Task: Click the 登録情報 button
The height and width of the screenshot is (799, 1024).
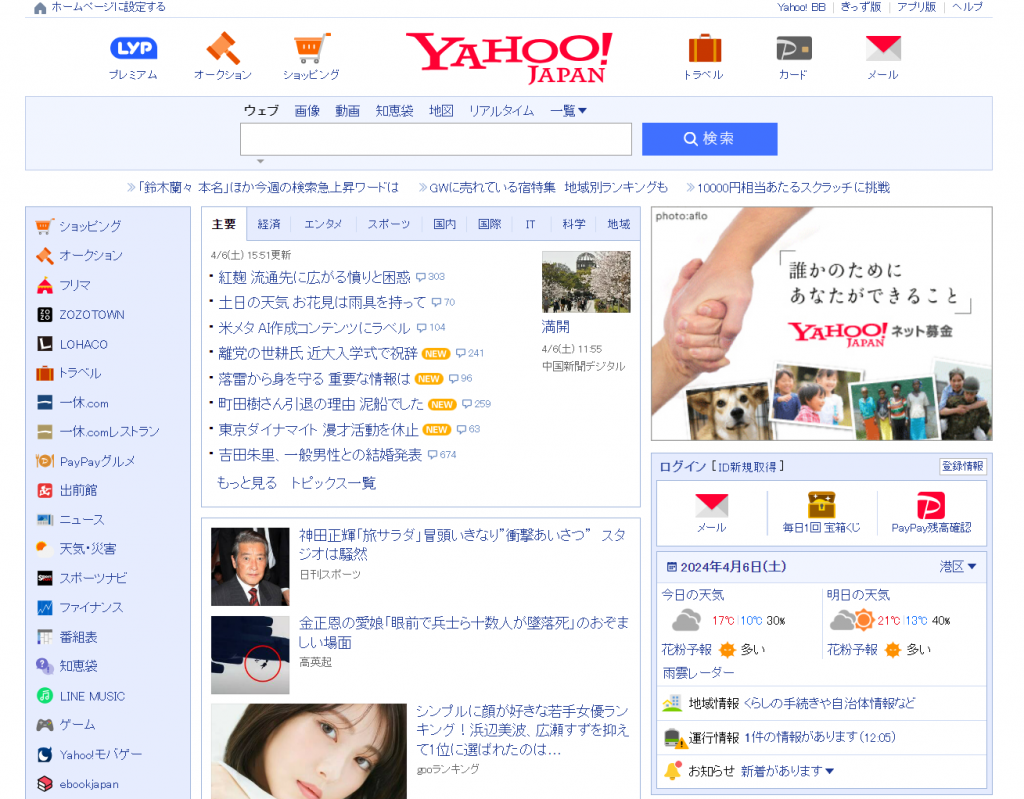Action: tap(963, 466)
